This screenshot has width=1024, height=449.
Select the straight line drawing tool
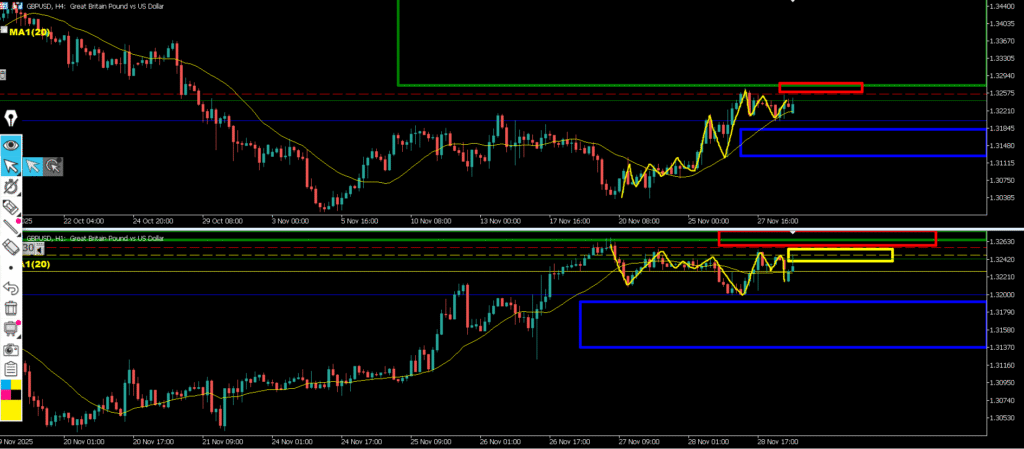coord(10,228)
